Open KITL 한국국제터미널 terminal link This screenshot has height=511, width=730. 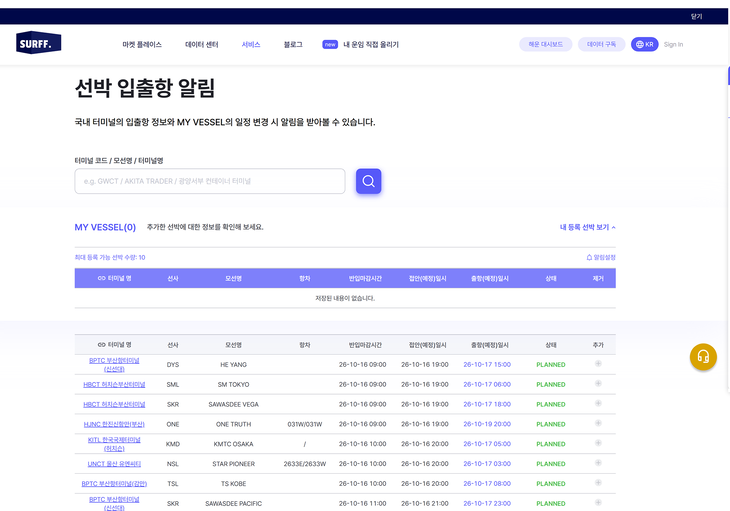pyautogui.click(x=114, y=444)
